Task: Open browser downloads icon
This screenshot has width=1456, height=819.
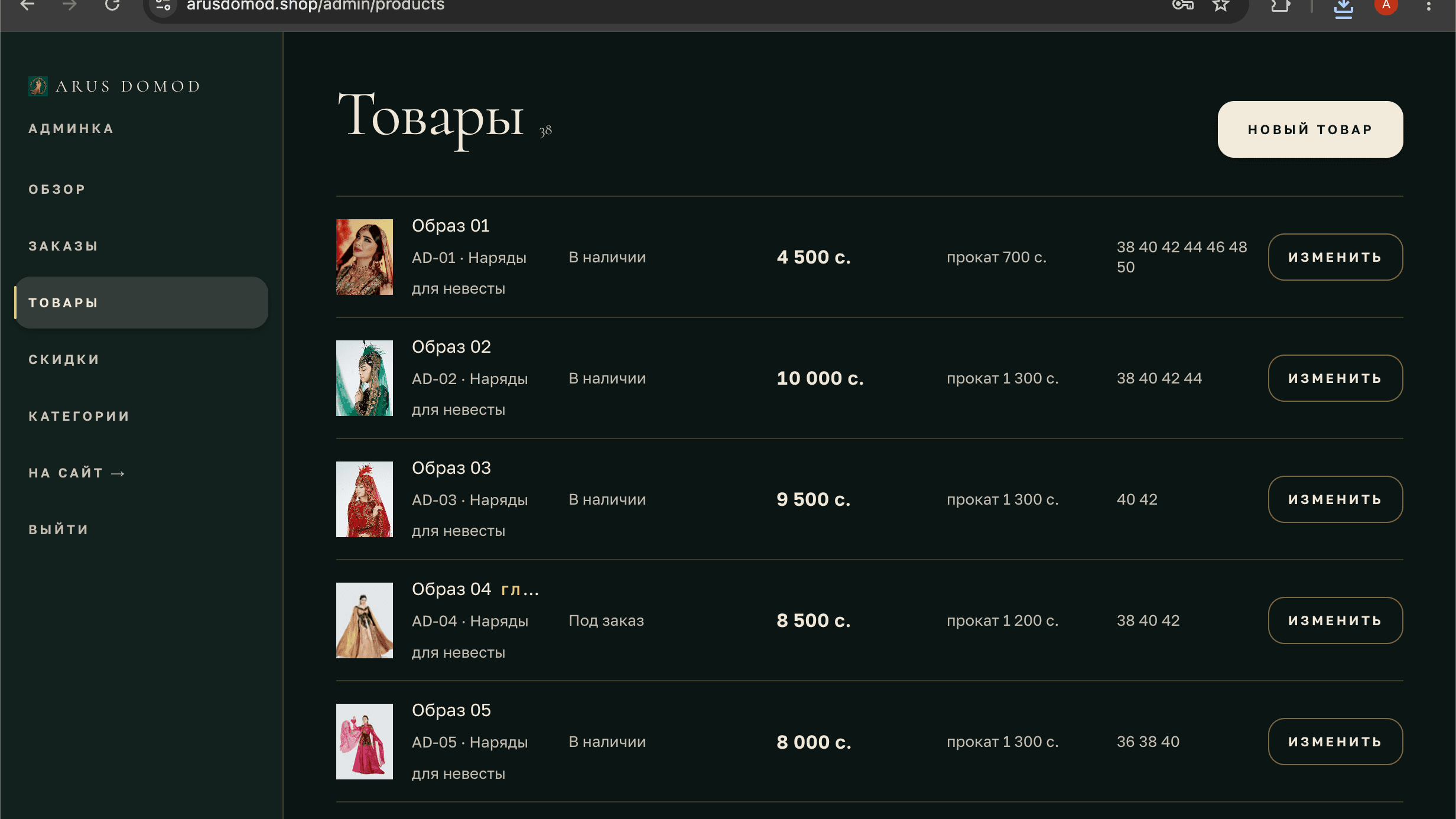Action: pos(1344,8)
